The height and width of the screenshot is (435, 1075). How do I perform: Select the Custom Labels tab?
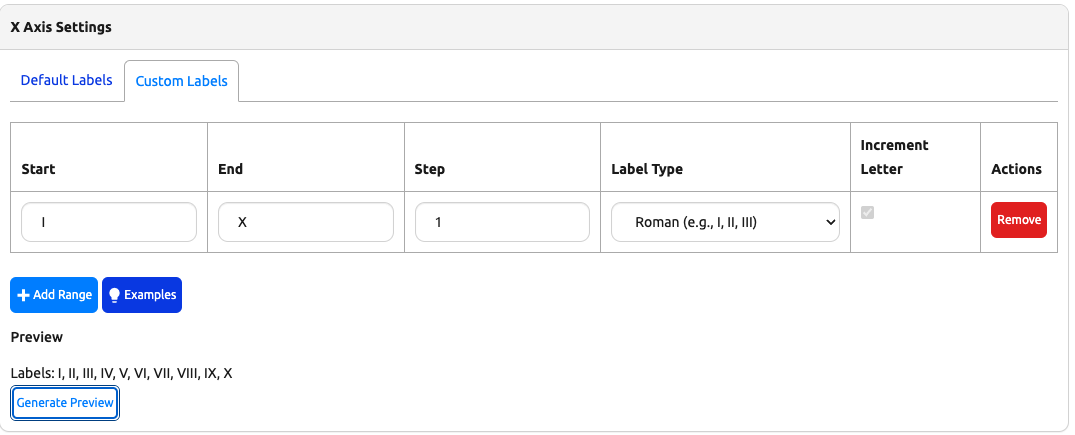[x=181, y=81]
